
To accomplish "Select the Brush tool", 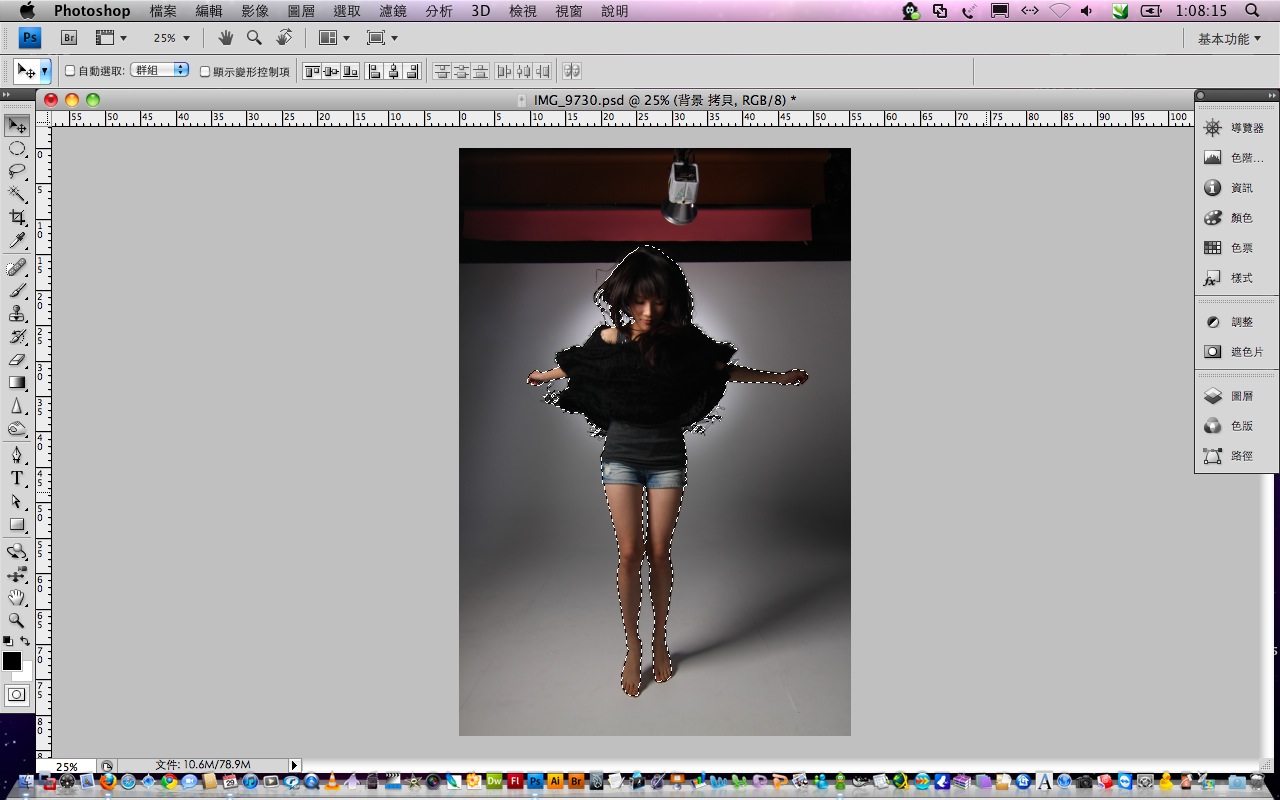I will click(17, 290).
